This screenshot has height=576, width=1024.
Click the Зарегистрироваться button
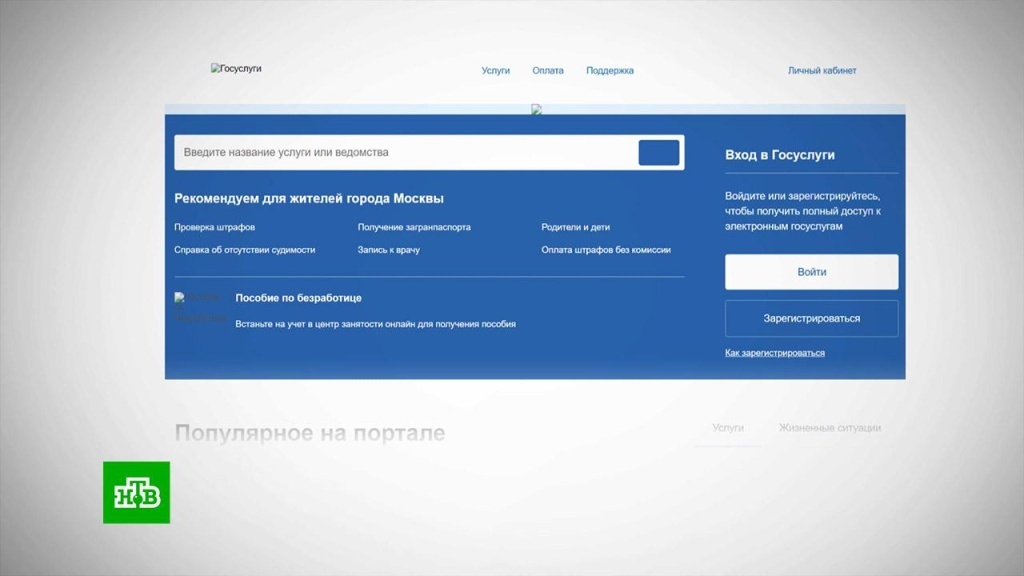[811, 318]
